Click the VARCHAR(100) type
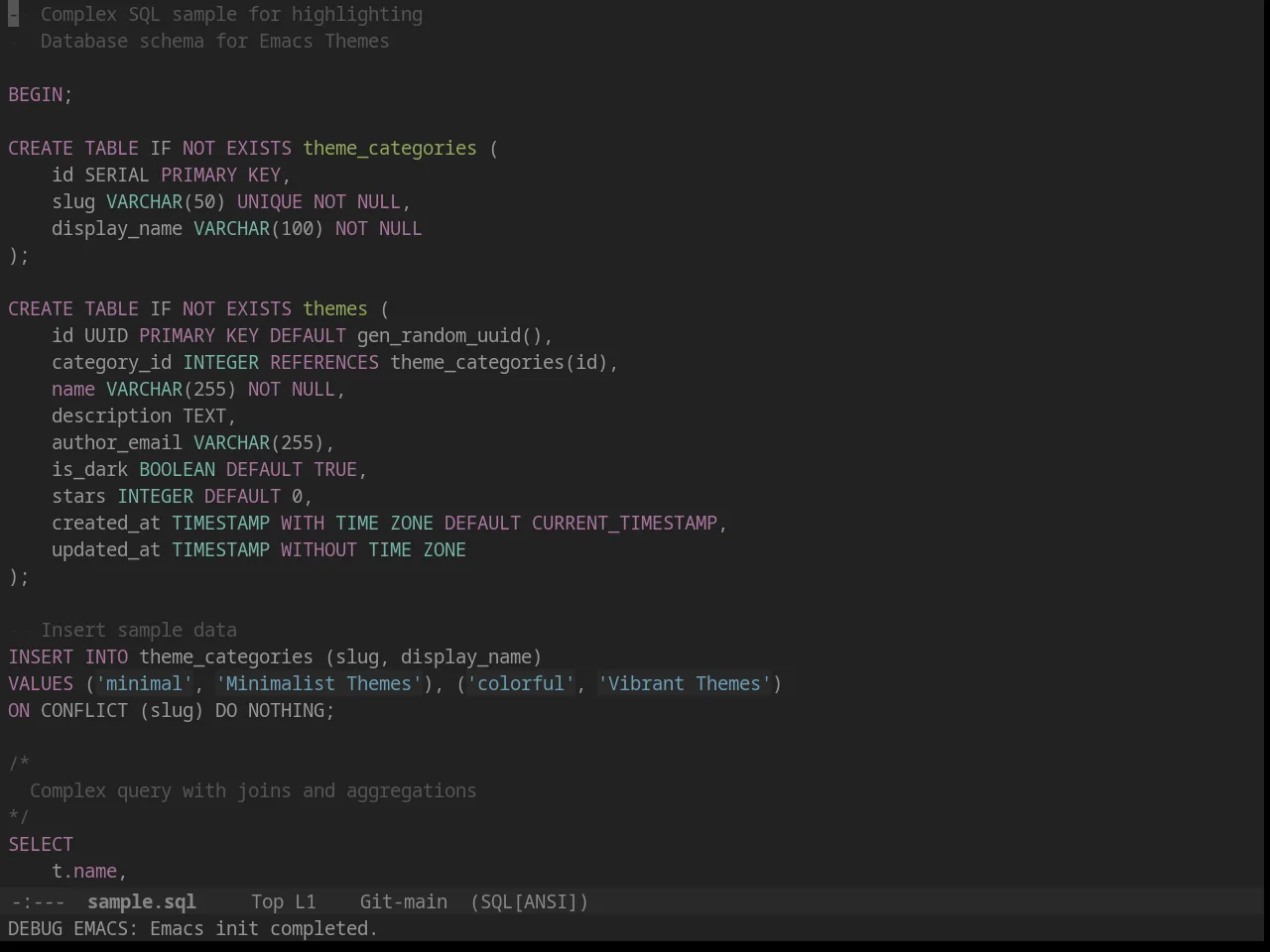 point(259,229)
